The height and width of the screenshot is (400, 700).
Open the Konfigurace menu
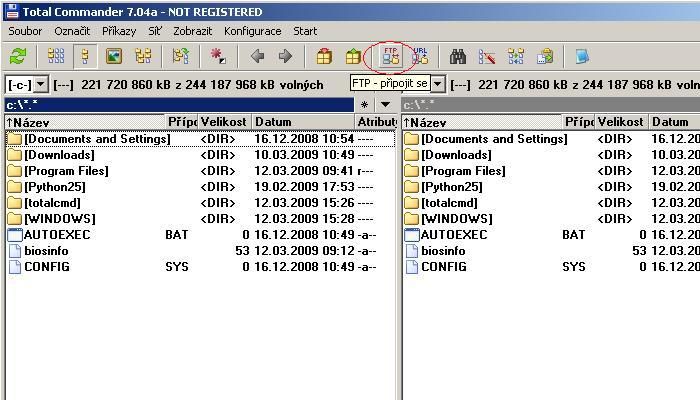point(252,31)
